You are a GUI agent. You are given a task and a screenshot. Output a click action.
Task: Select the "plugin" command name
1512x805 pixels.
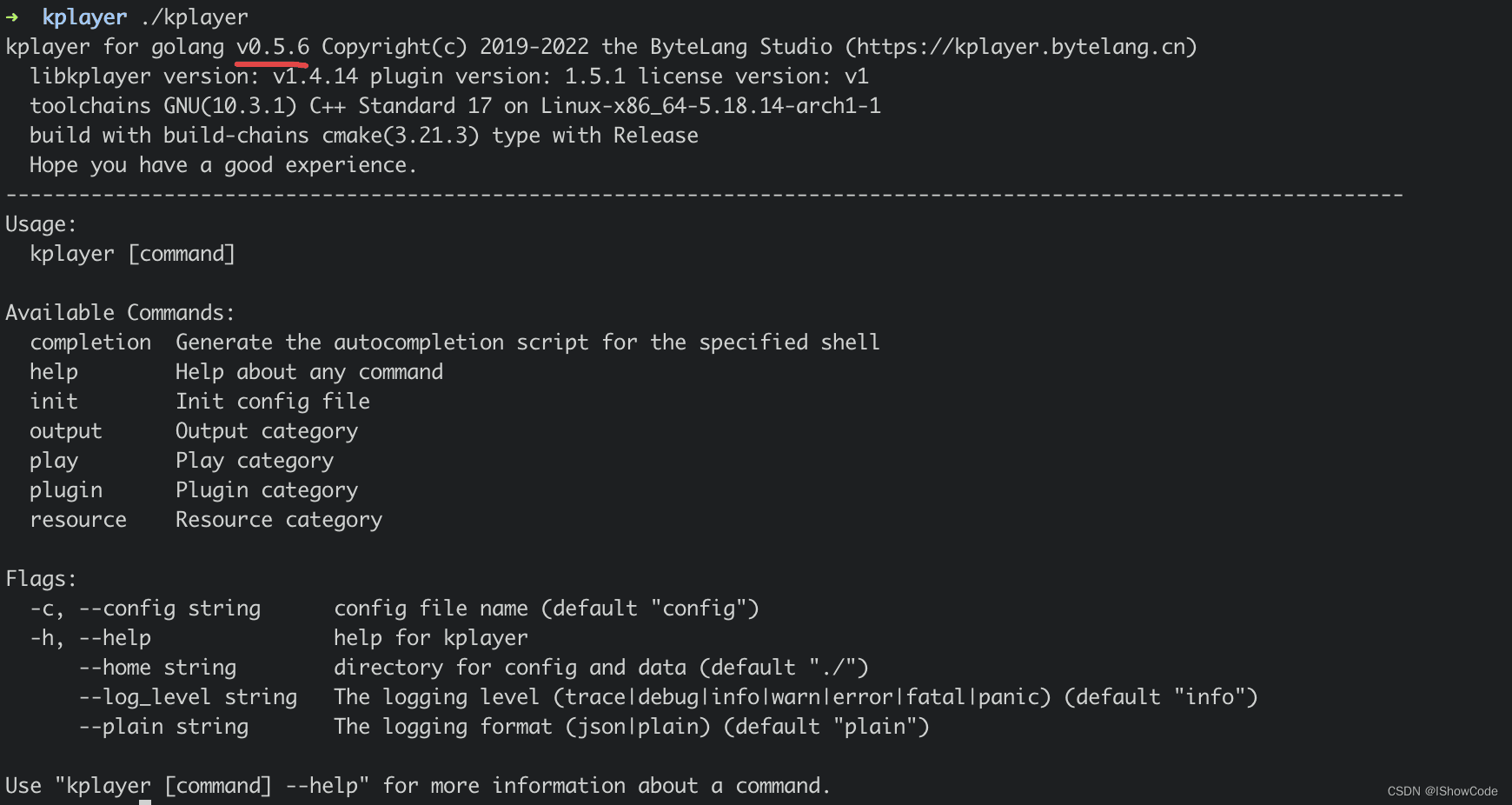point(66,490)
